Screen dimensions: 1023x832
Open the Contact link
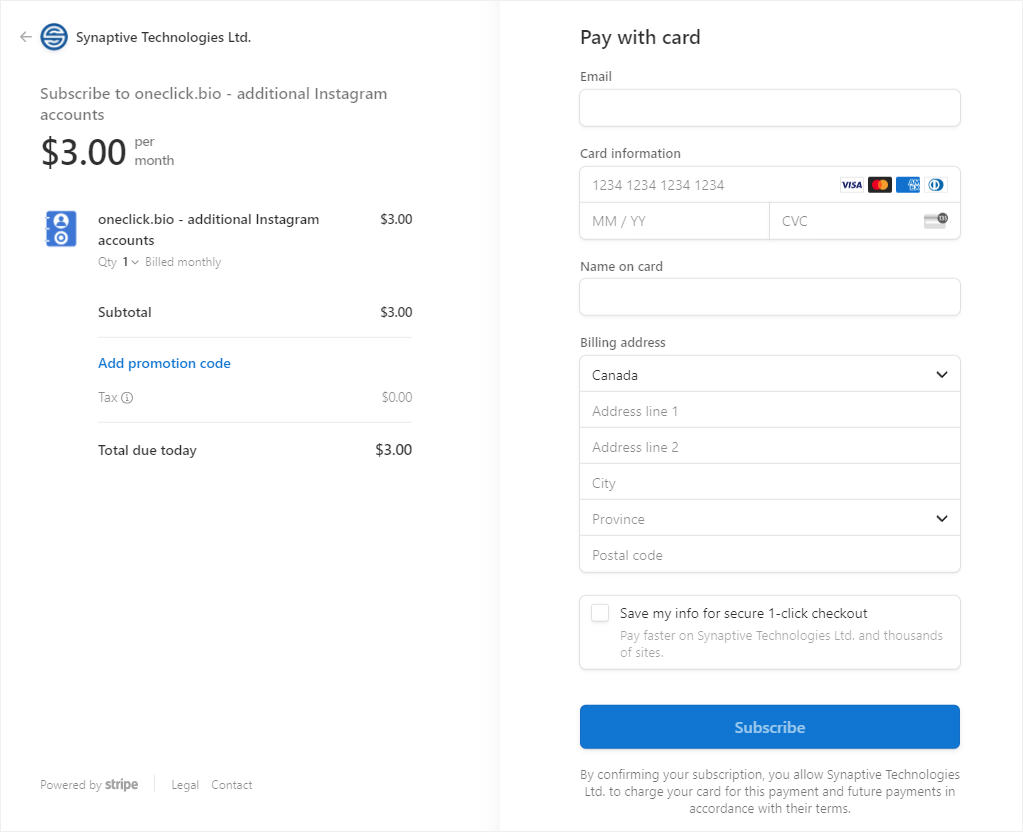coord(232,785)
